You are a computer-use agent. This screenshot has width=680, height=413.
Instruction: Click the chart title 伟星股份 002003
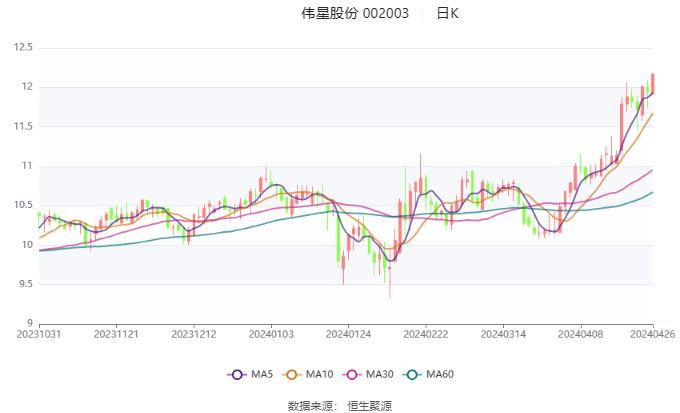(355, 13)
